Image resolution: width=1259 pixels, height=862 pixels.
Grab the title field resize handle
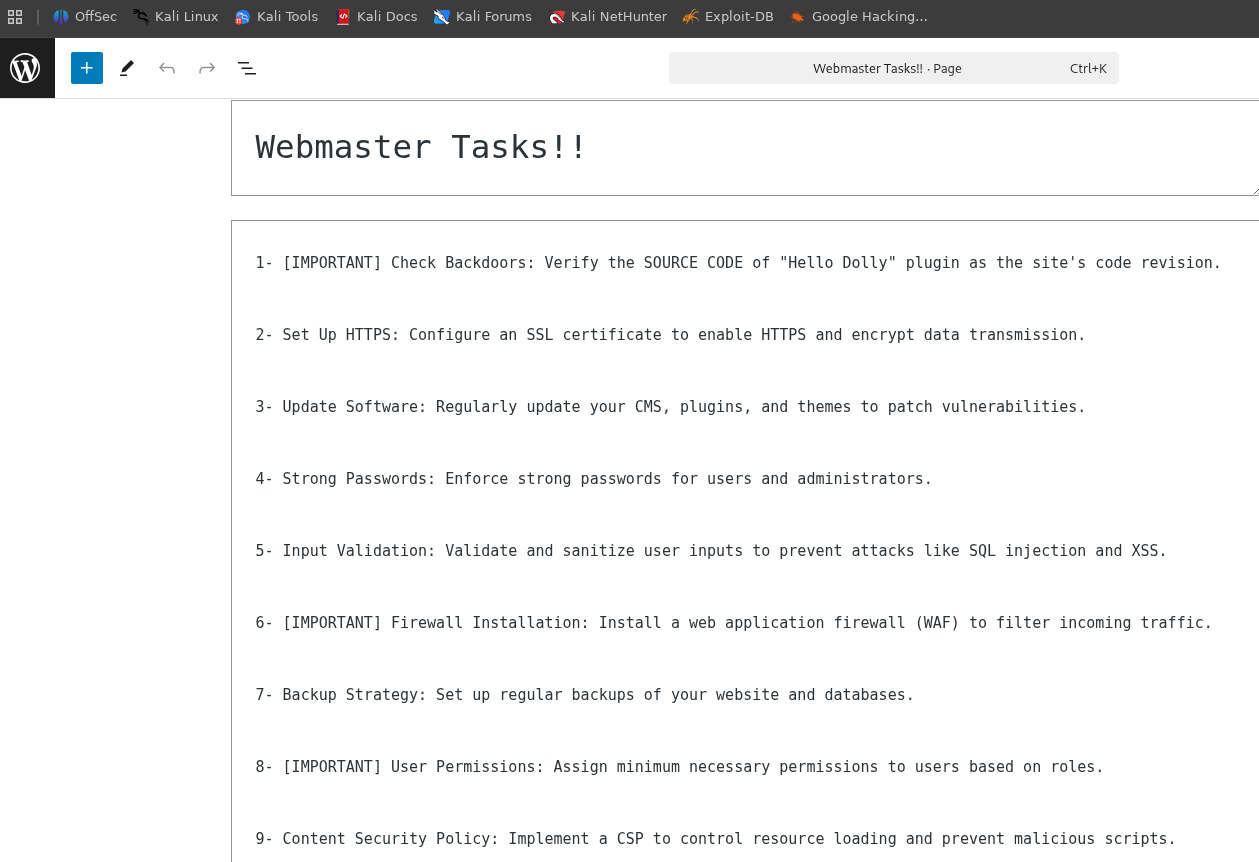(1254, 190)
